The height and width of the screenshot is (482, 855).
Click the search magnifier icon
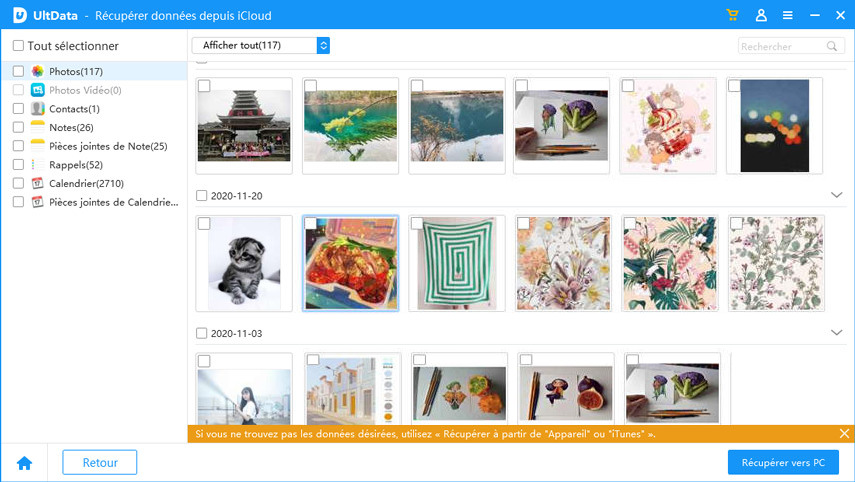tap(832, 46)
